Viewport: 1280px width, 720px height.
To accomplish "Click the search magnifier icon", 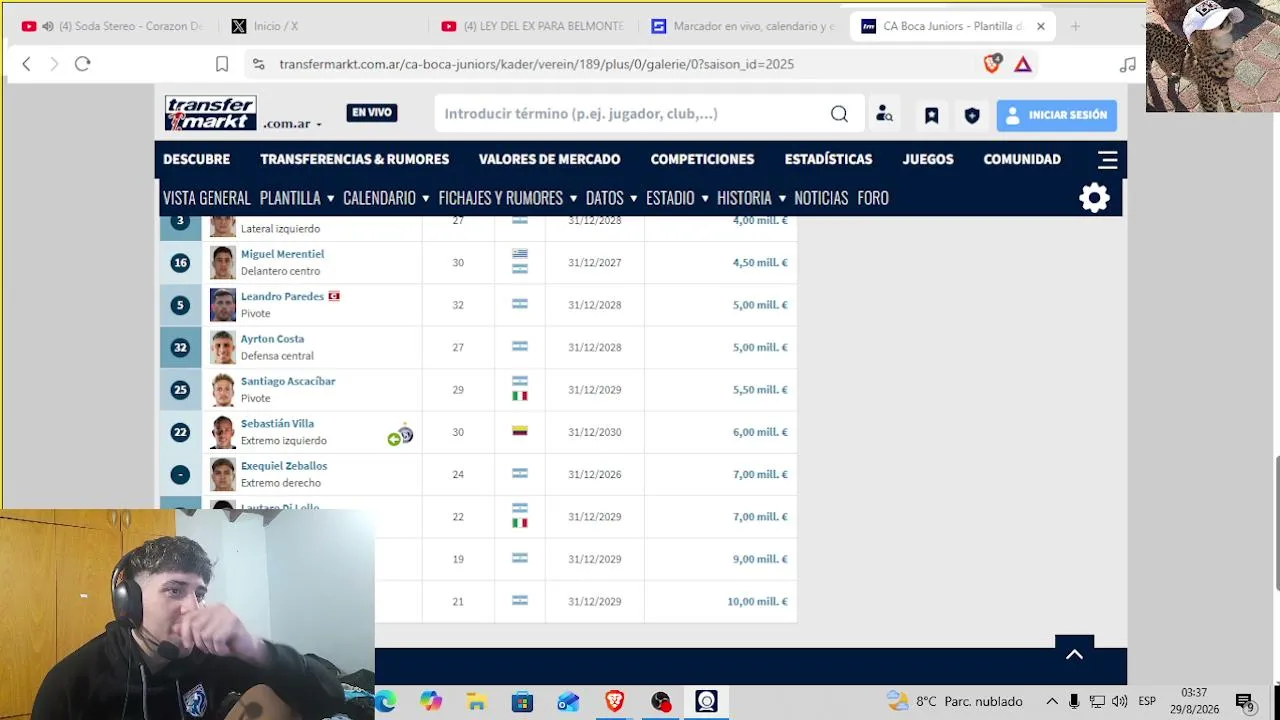I will pyautogui.click(x=839, y=114).
